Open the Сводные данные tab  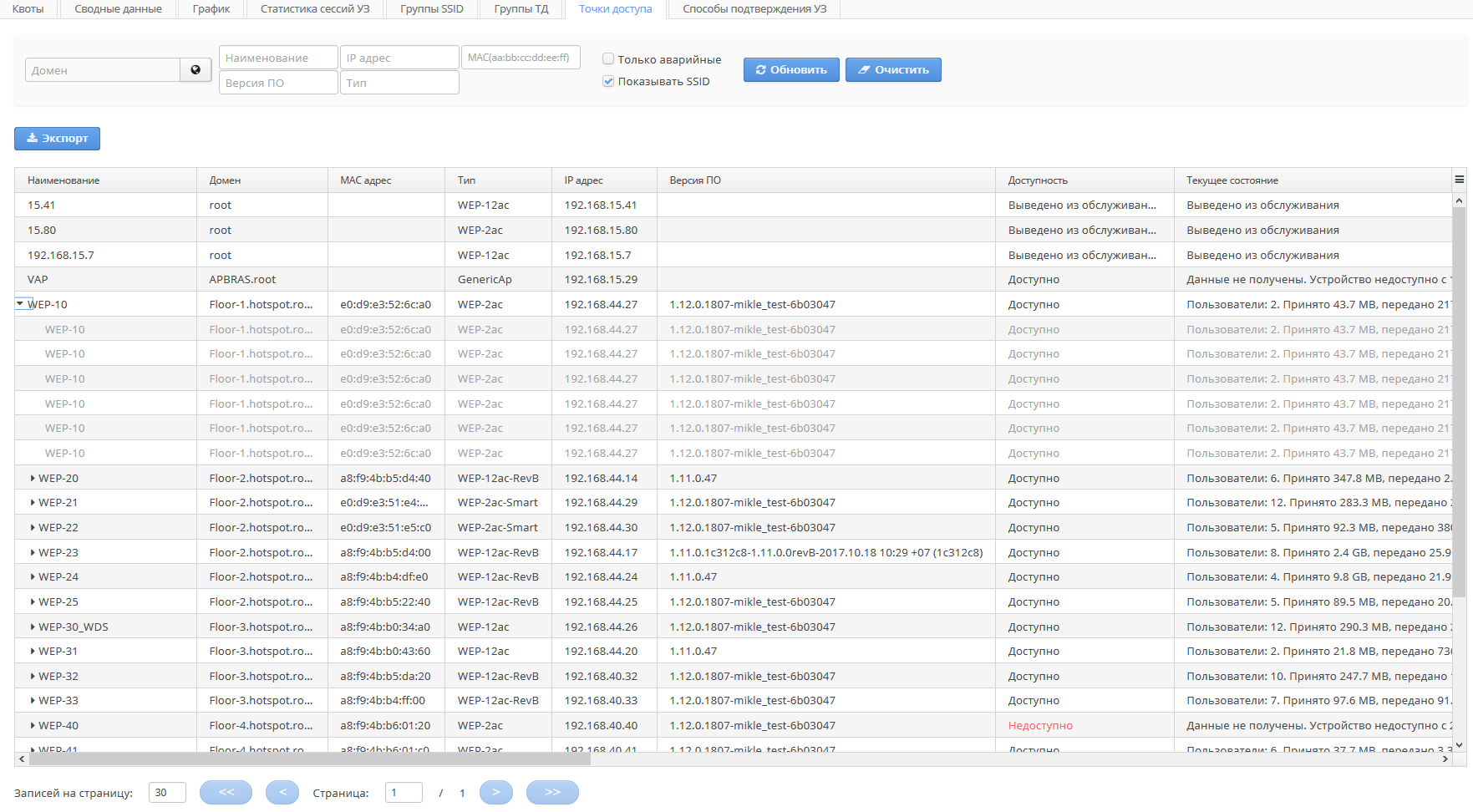coord(118,9)
